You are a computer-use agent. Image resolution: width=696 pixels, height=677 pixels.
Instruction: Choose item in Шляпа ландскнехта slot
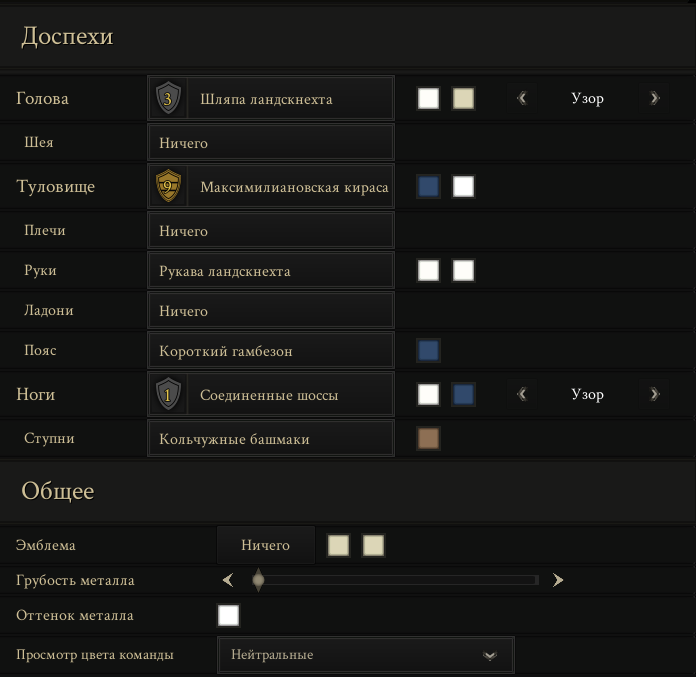coord(271,98)
